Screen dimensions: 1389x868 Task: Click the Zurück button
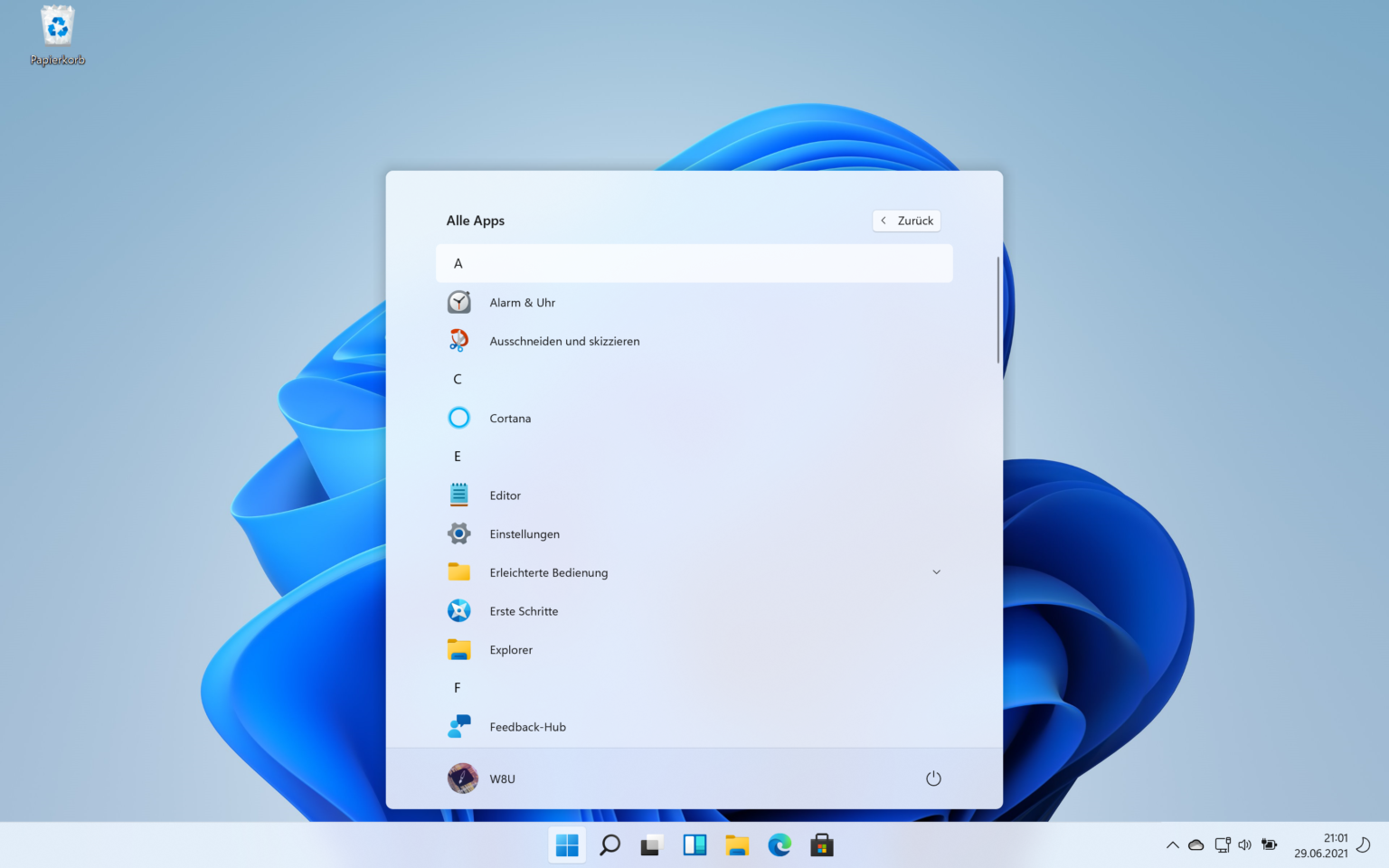[x=905, y=220]
